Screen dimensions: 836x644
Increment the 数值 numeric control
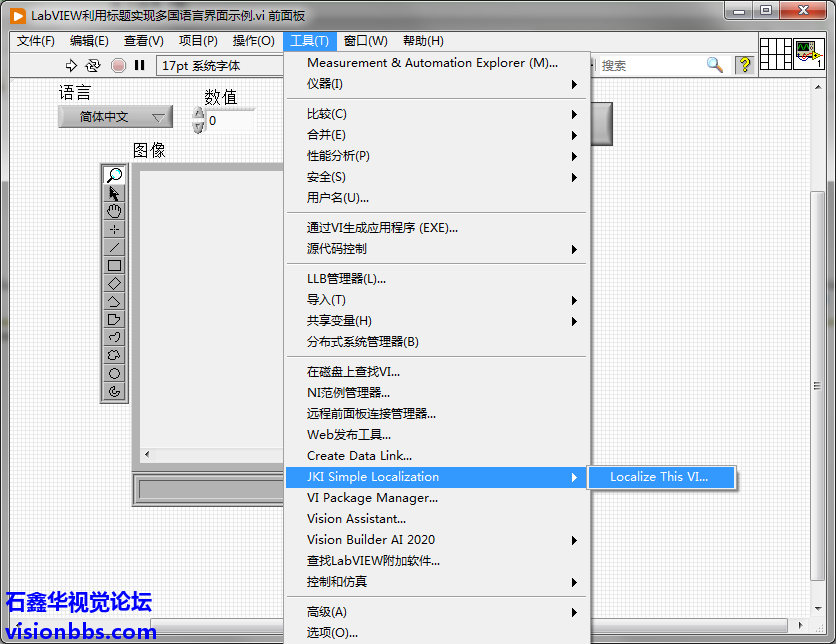click(199, 114)
